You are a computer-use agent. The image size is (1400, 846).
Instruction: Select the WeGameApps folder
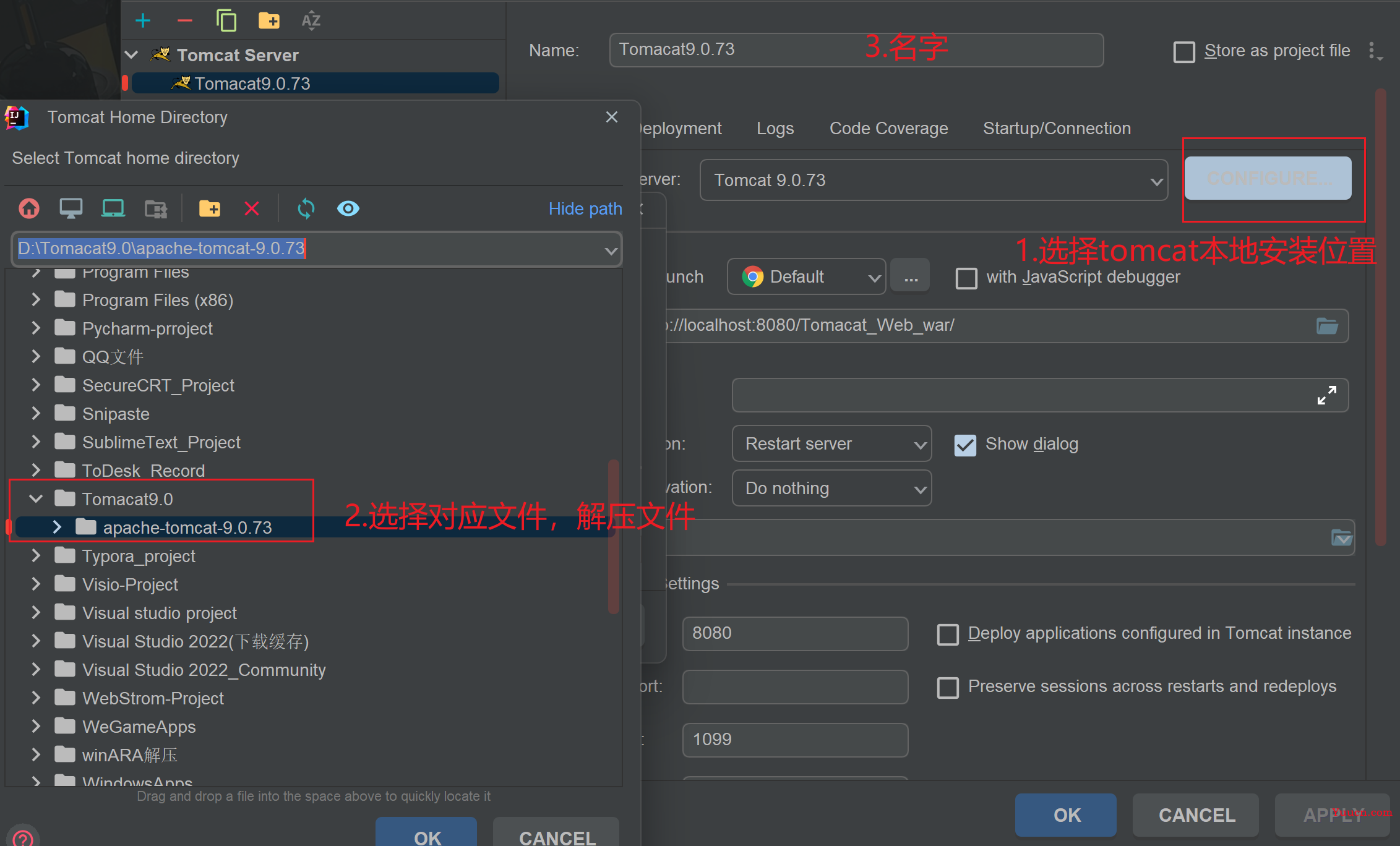tap(139, 727)
